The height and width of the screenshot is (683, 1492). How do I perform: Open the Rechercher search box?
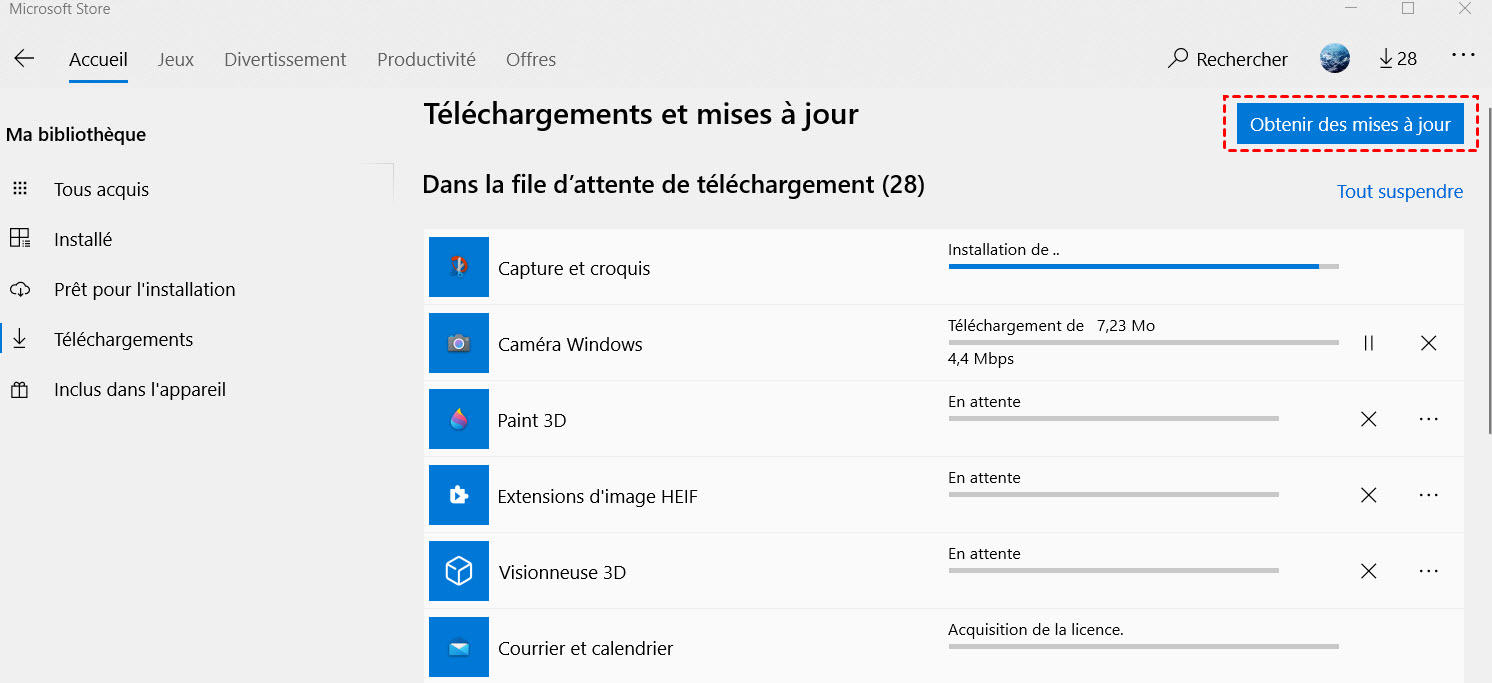pyautogui.click(x=1228, y=60)
